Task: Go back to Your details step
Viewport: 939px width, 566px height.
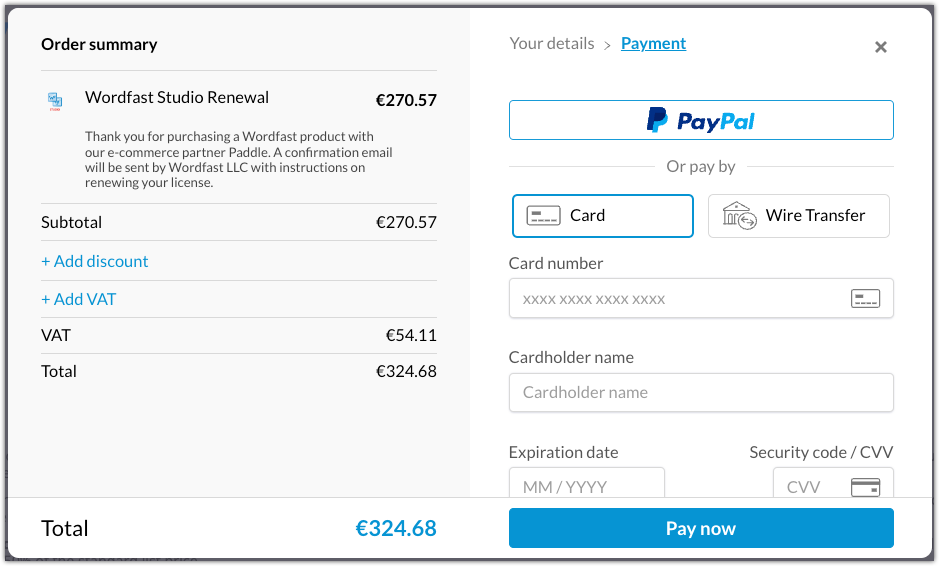Action: (x=552, y=44)
